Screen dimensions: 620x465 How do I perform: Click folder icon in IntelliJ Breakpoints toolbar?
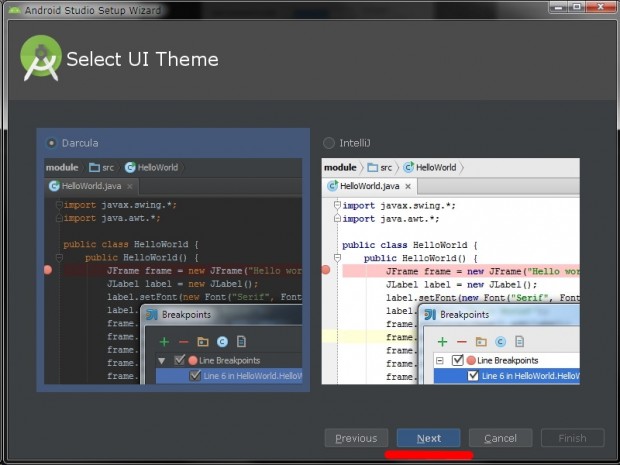tap(481, 342)
